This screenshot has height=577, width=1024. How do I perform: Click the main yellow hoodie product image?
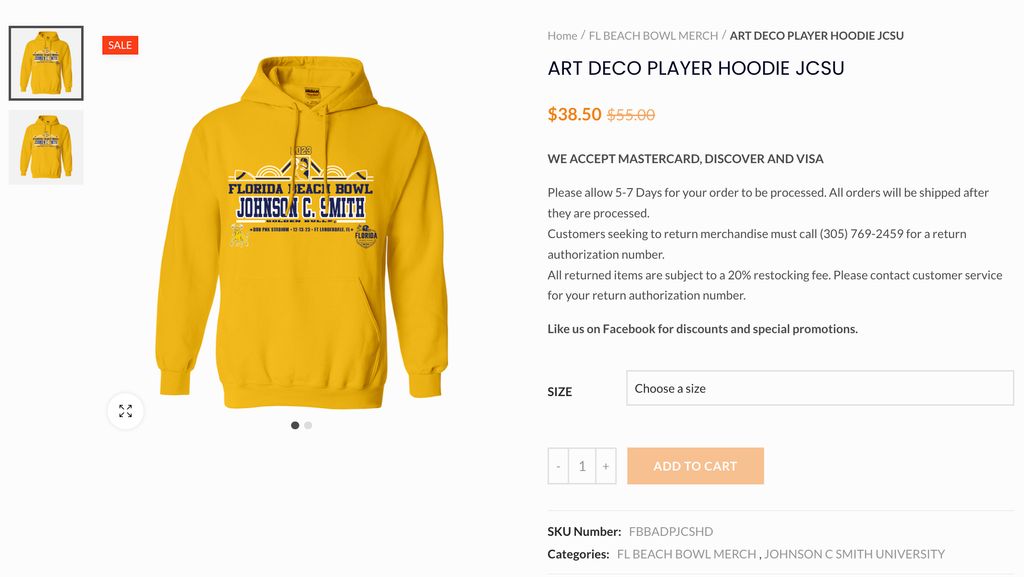coord(301,230)
